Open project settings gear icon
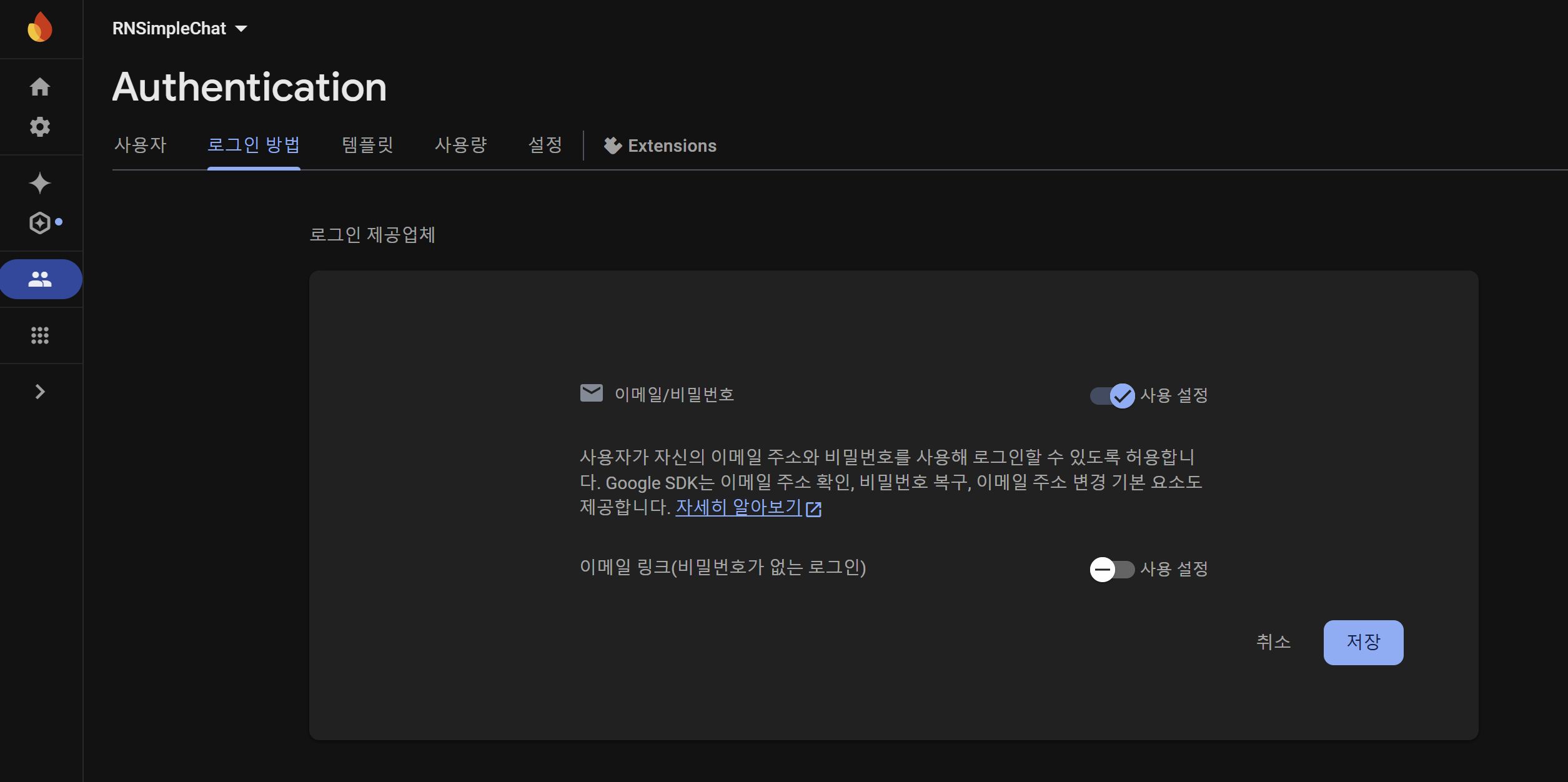1568x782 pixels. click(40, 127)
